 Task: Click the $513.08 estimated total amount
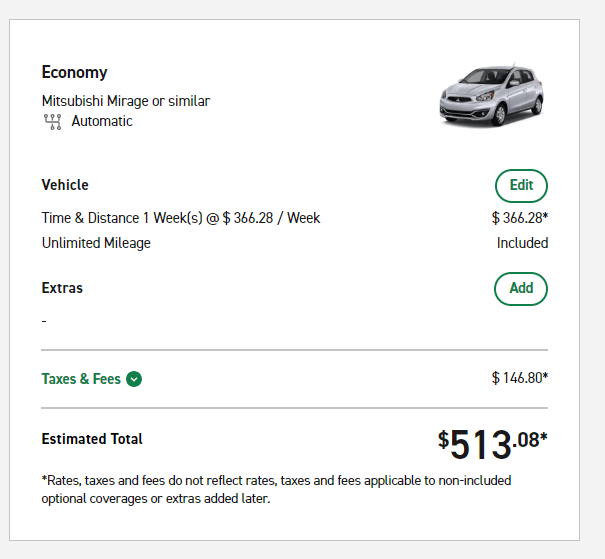[492, 443]
